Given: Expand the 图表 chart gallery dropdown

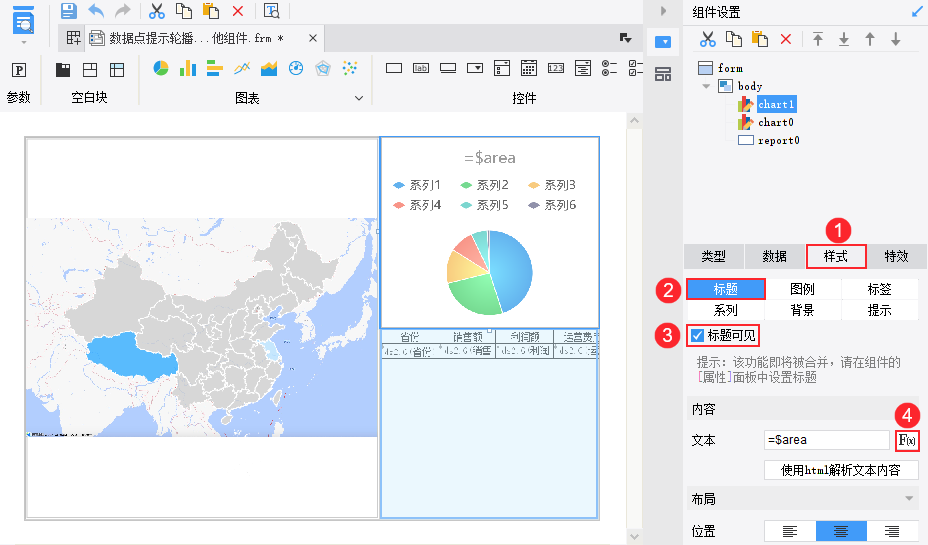Looking at the screenshot, I should click(359, 98).
